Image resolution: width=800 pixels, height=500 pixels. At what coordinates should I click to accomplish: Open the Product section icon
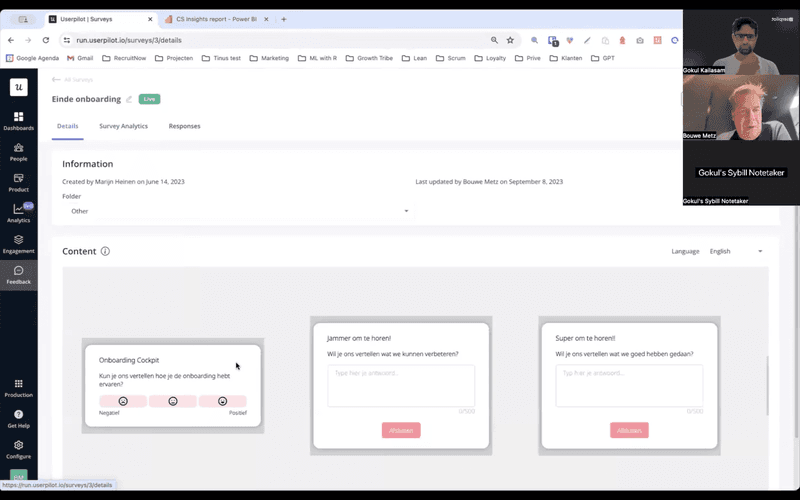[x=18, y=179]
